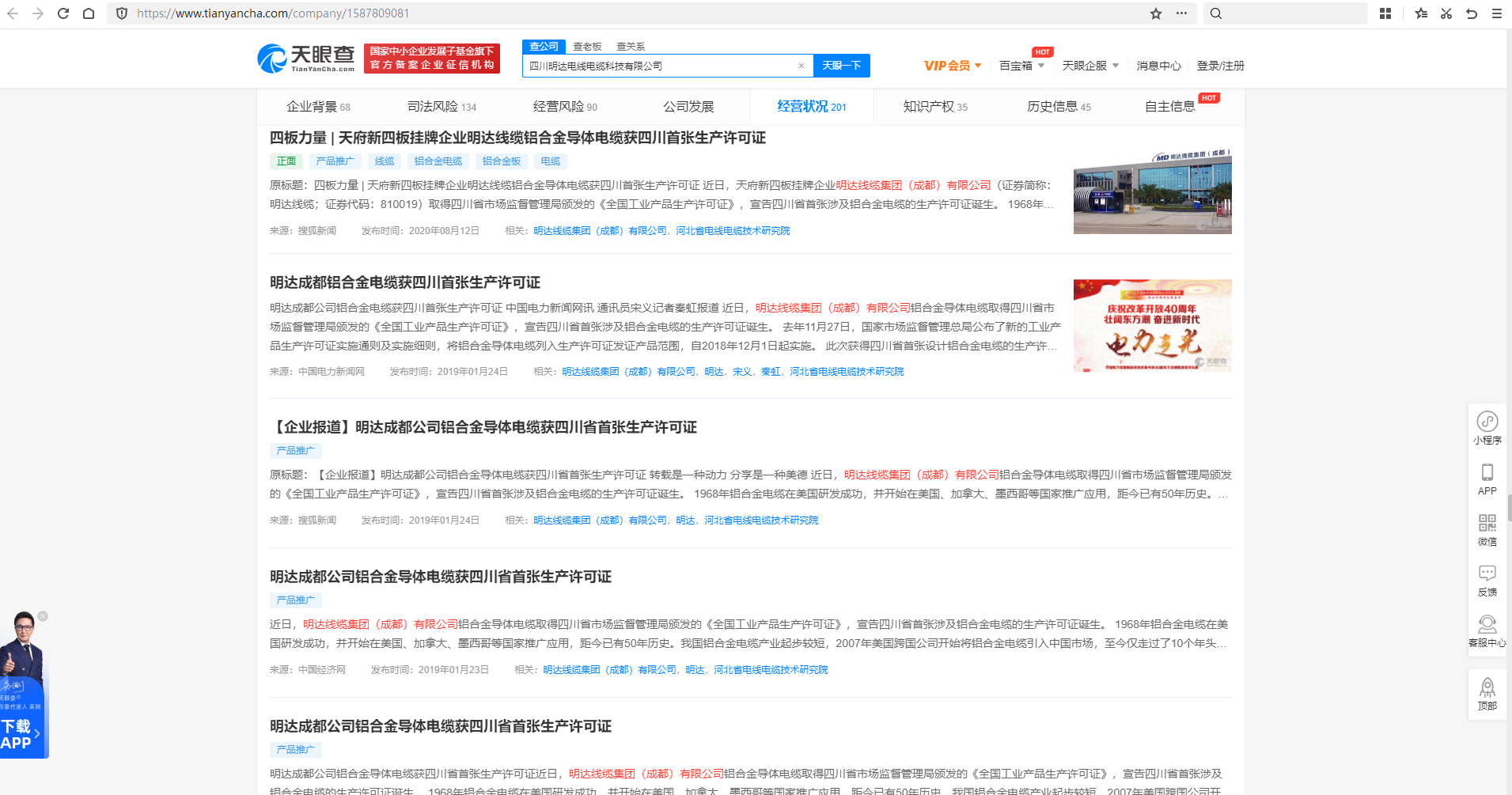
Task: Click related person link 秦虹
Action: 771,372
